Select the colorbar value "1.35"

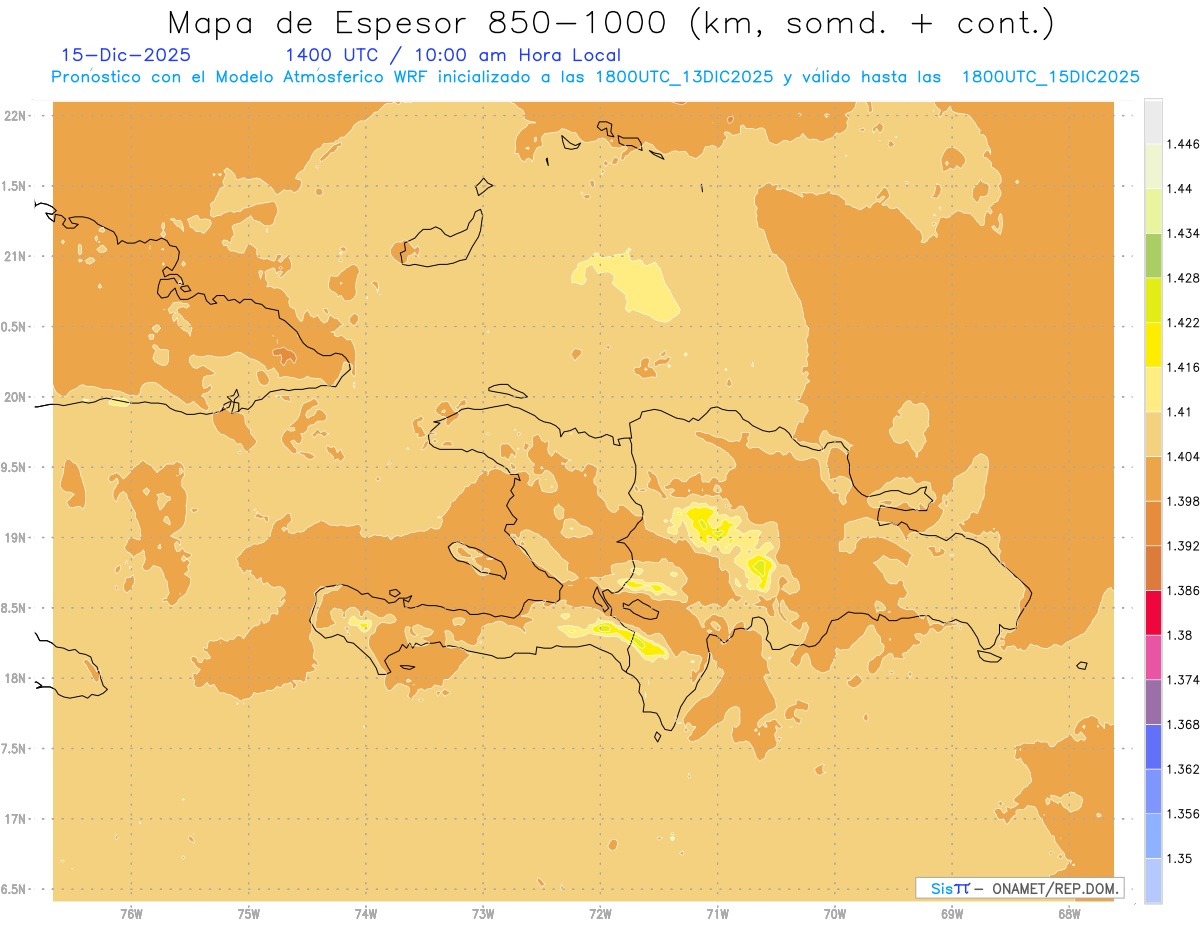(1180, 858)
